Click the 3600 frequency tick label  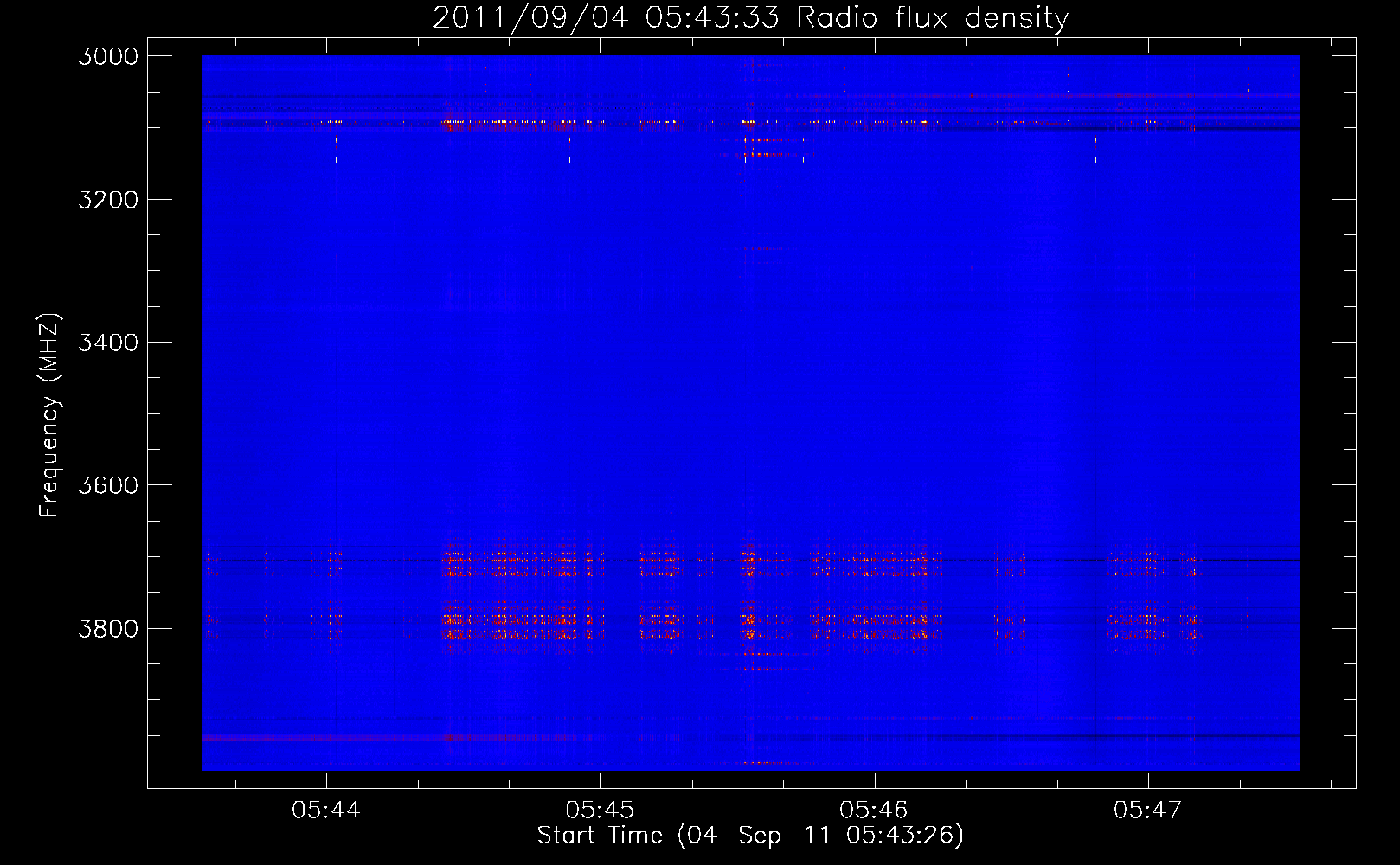[108, 485]
